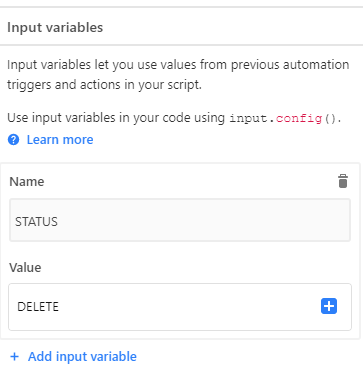This screenshot has width=363, height=376.
Task: Click empty space right of the STATUS name text
Action: coord(203,221)
